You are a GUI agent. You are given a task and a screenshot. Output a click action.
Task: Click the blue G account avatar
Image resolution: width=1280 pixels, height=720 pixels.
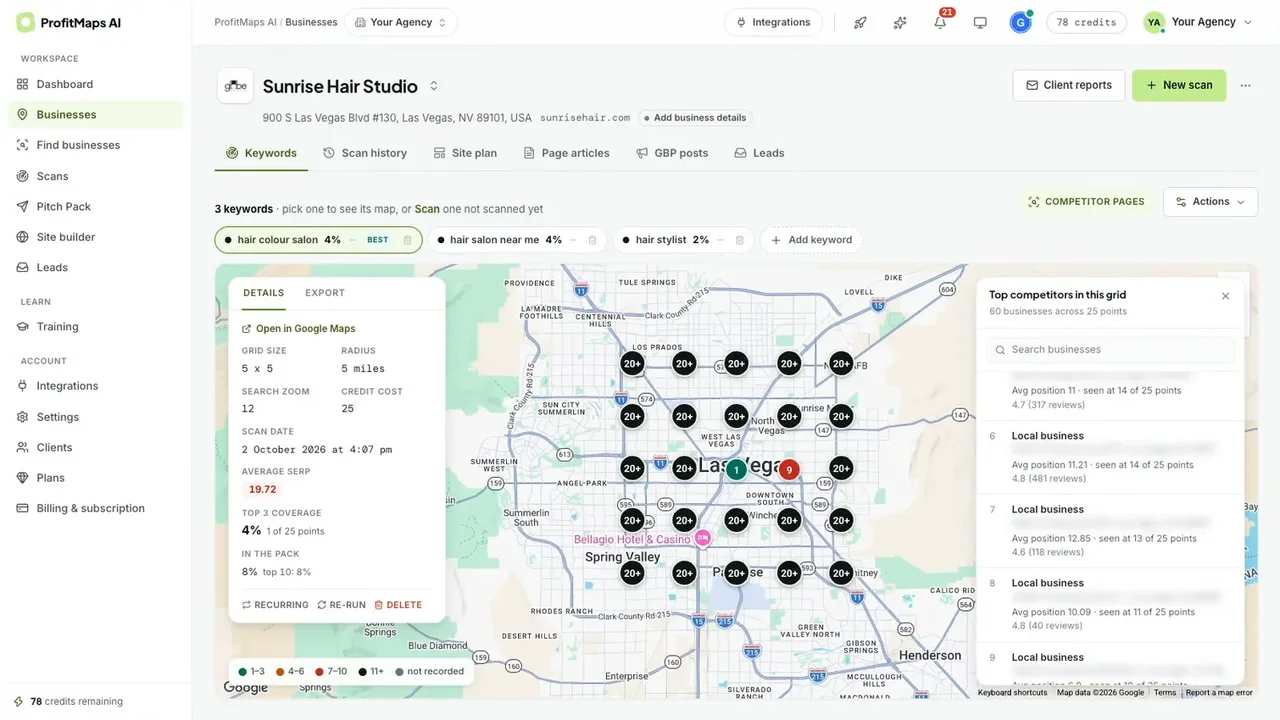pos(1020,22)
